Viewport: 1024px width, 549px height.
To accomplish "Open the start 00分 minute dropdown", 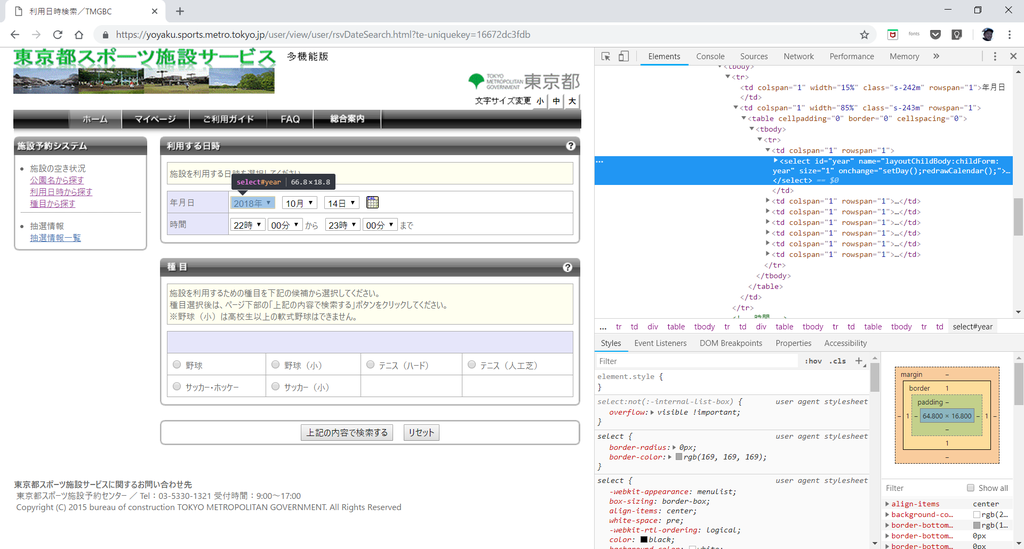I will coord(285,225).
